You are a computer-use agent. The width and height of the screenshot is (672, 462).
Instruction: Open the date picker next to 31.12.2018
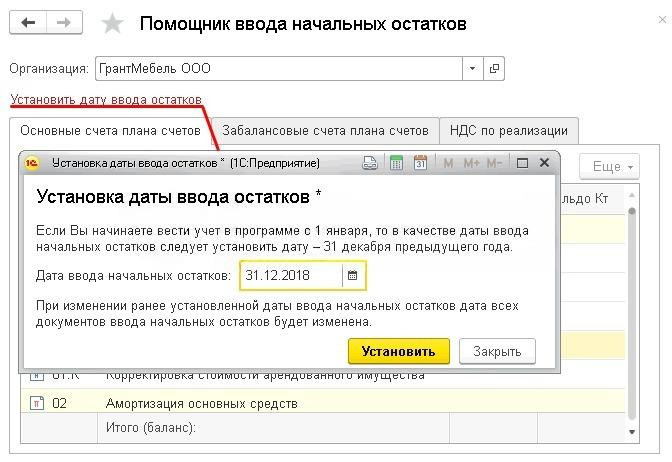[353, 275]
